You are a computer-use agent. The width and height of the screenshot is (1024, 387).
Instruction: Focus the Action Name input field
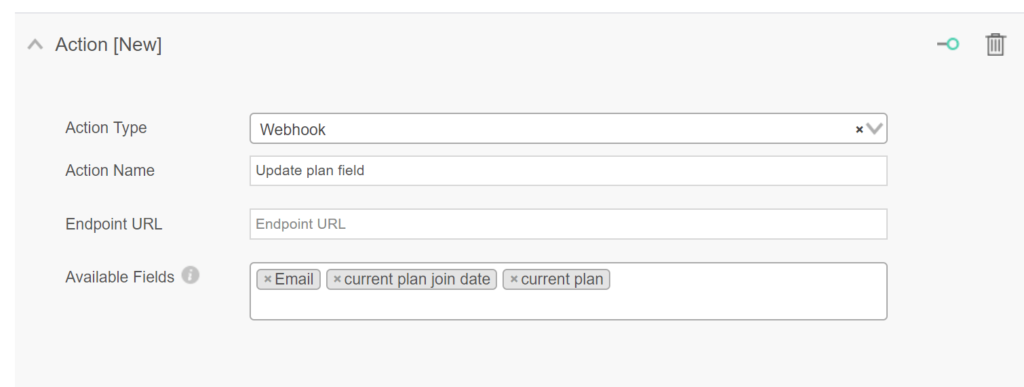pyautogui.click(x=568, y=170)
